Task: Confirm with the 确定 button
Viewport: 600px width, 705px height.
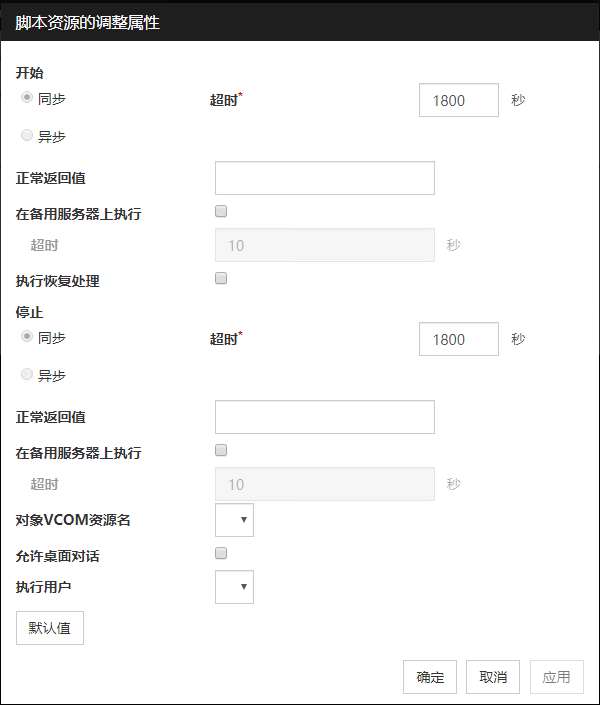Action: 430,677
